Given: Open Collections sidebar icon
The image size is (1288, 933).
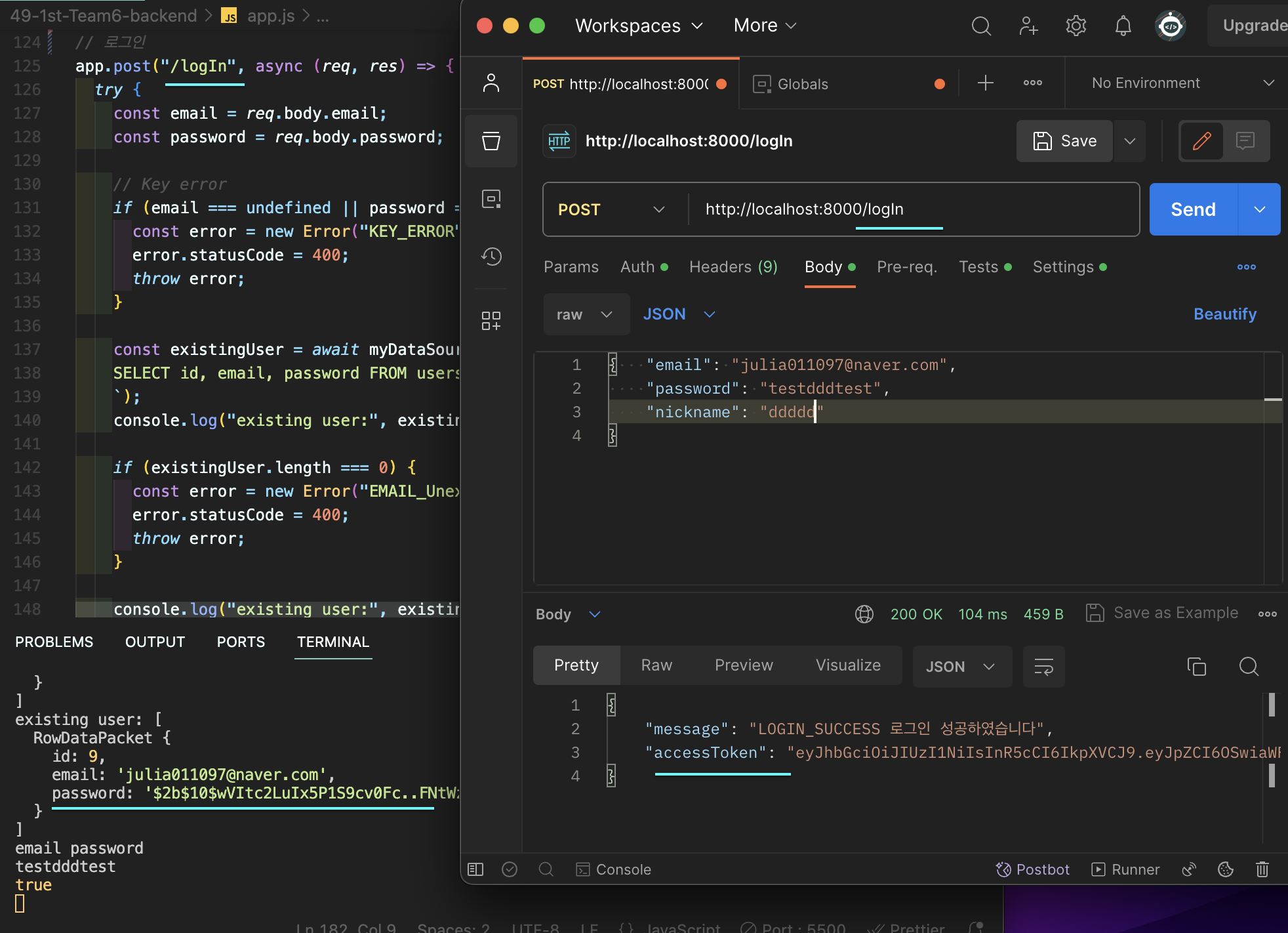Looking at the screenshot, I should (491, 141).
